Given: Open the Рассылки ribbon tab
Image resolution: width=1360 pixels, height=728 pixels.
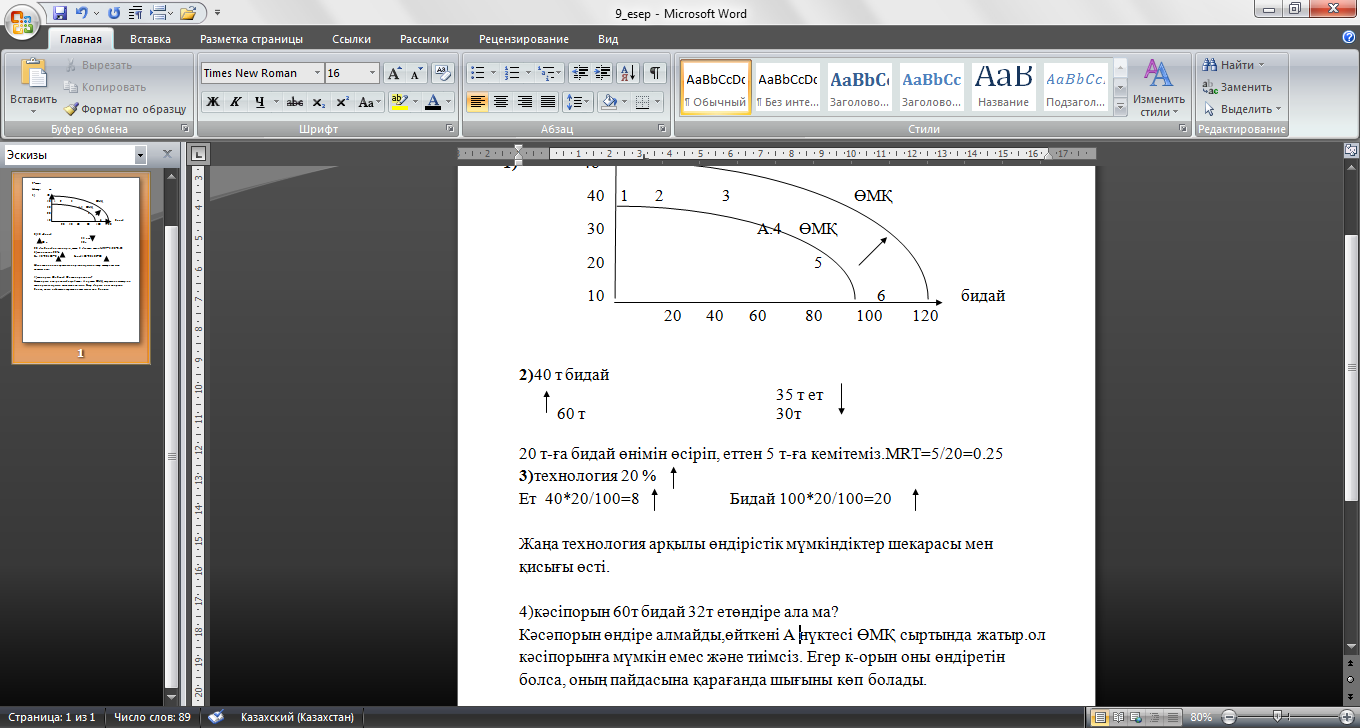Looking at the screenshot, I should click(424, 39).
